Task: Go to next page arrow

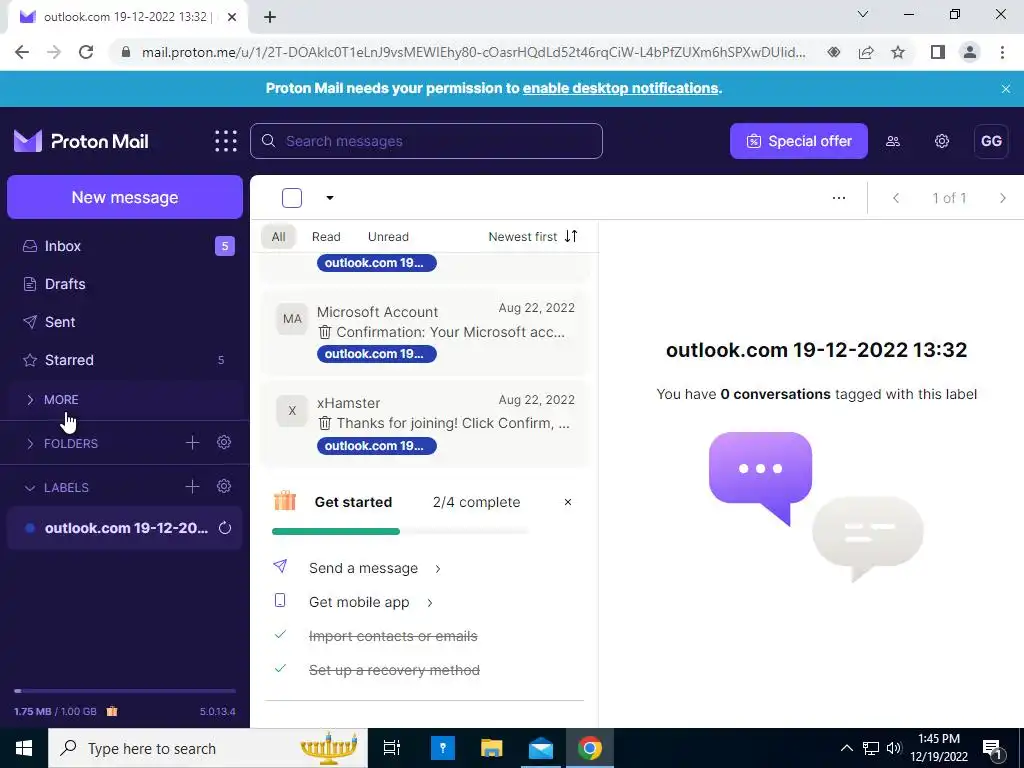Action: tap(1002, 198)
